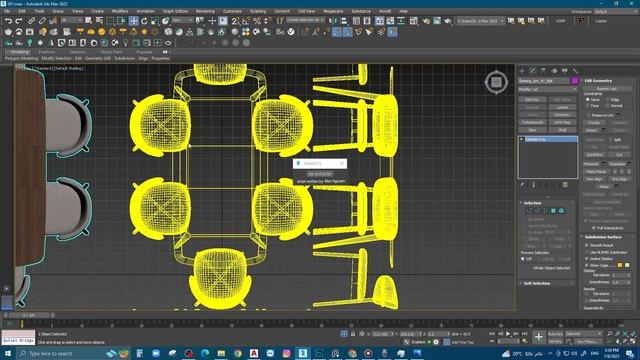Select the Polygon sub-object level icon

coord(553,211)
